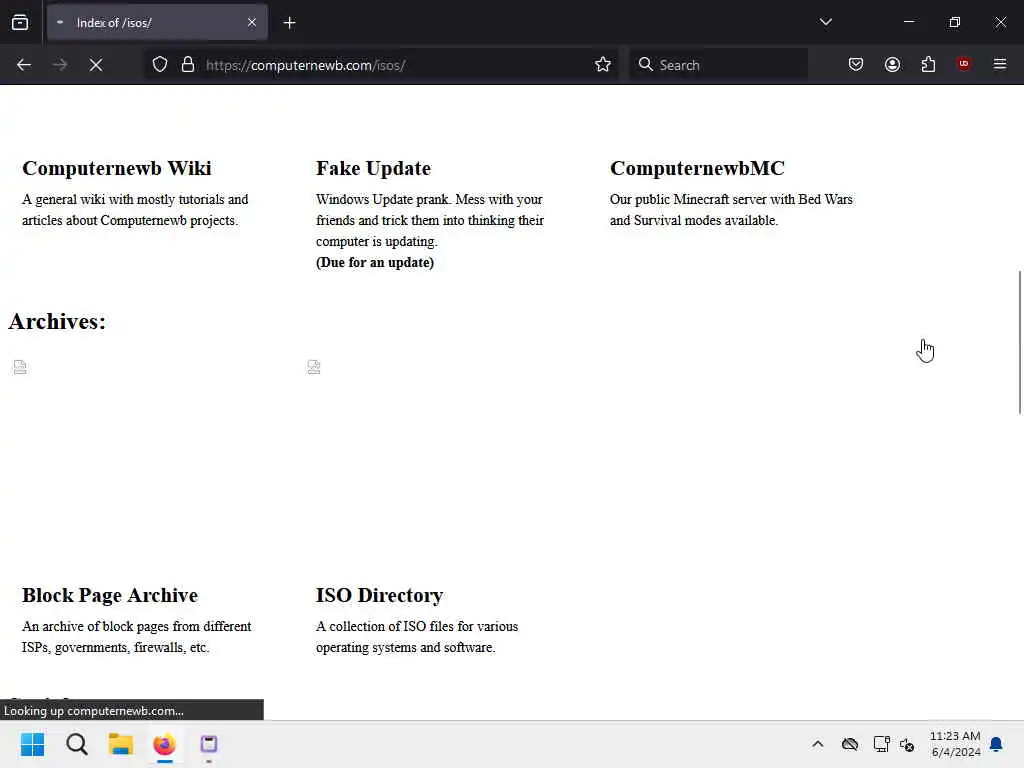Viewport: 1024px width, 768px height.
Task: Stop loading the current page
Action: (x=96, y=65)
